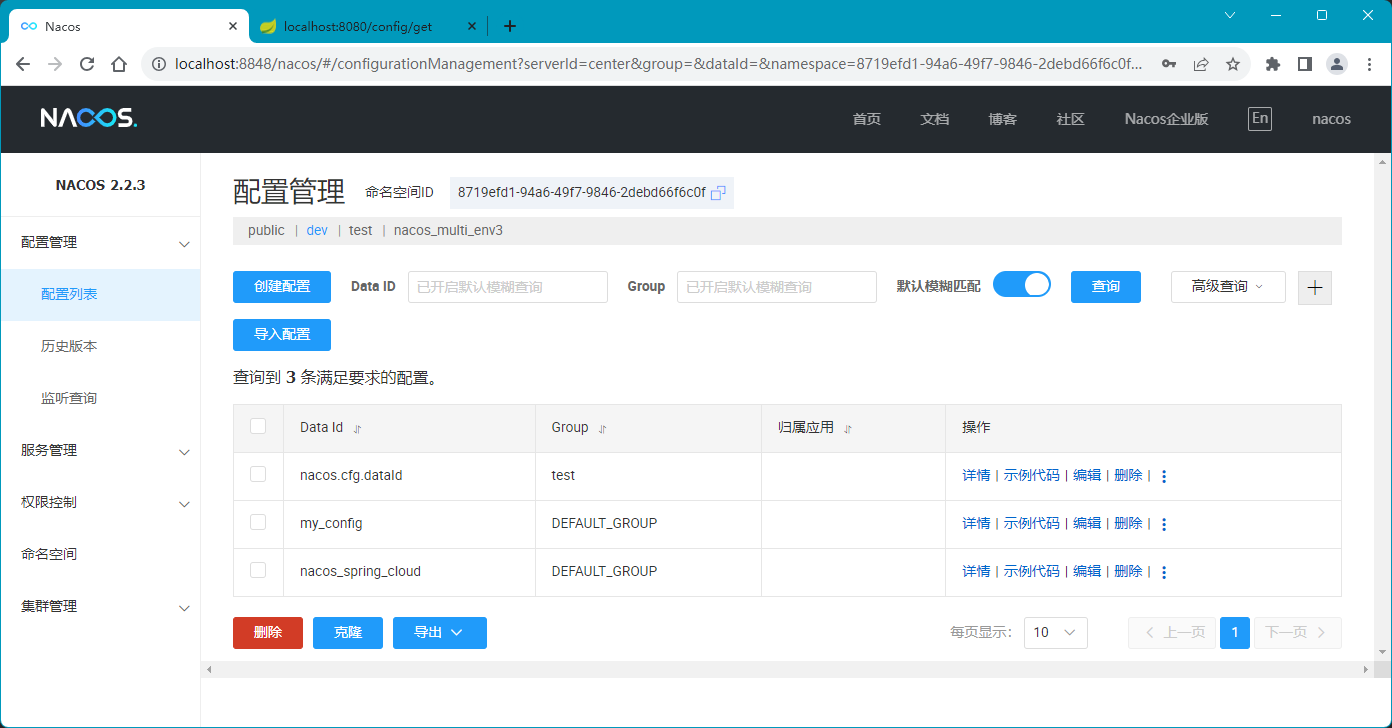Screen dimensions: 1392x728
Task: Open a new browser tab
Action: point(510,26)
